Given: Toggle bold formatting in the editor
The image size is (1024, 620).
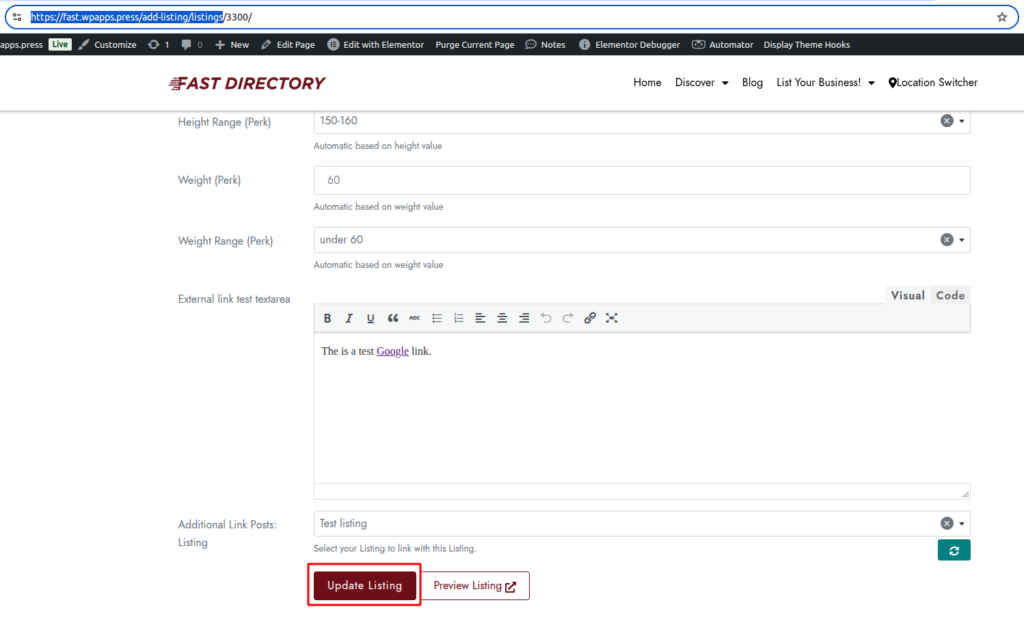Looking at the screenshot, I should pyautogui.click(x=327, y=318).
